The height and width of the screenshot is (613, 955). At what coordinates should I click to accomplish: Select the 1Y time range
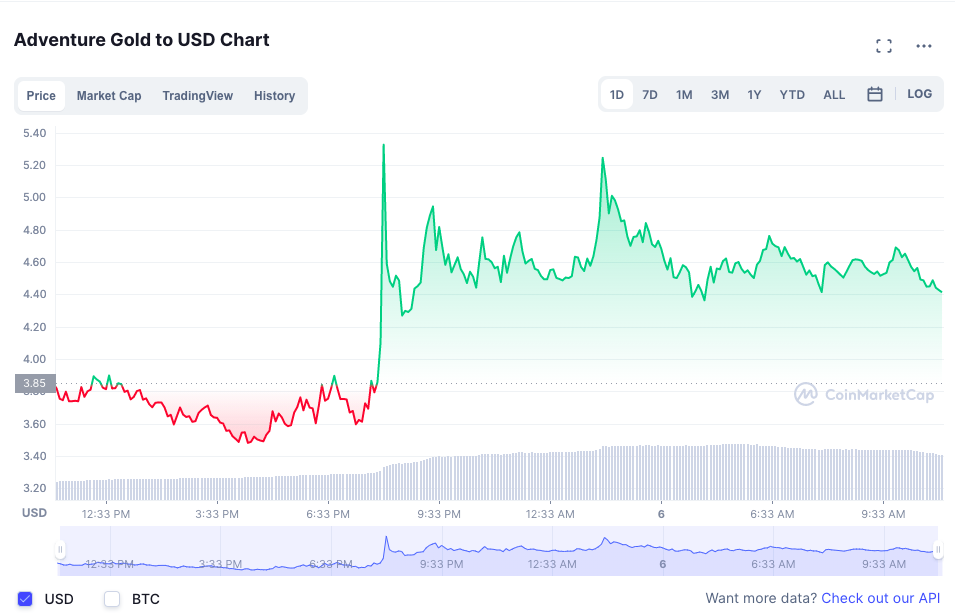click(x=754, y=94)
